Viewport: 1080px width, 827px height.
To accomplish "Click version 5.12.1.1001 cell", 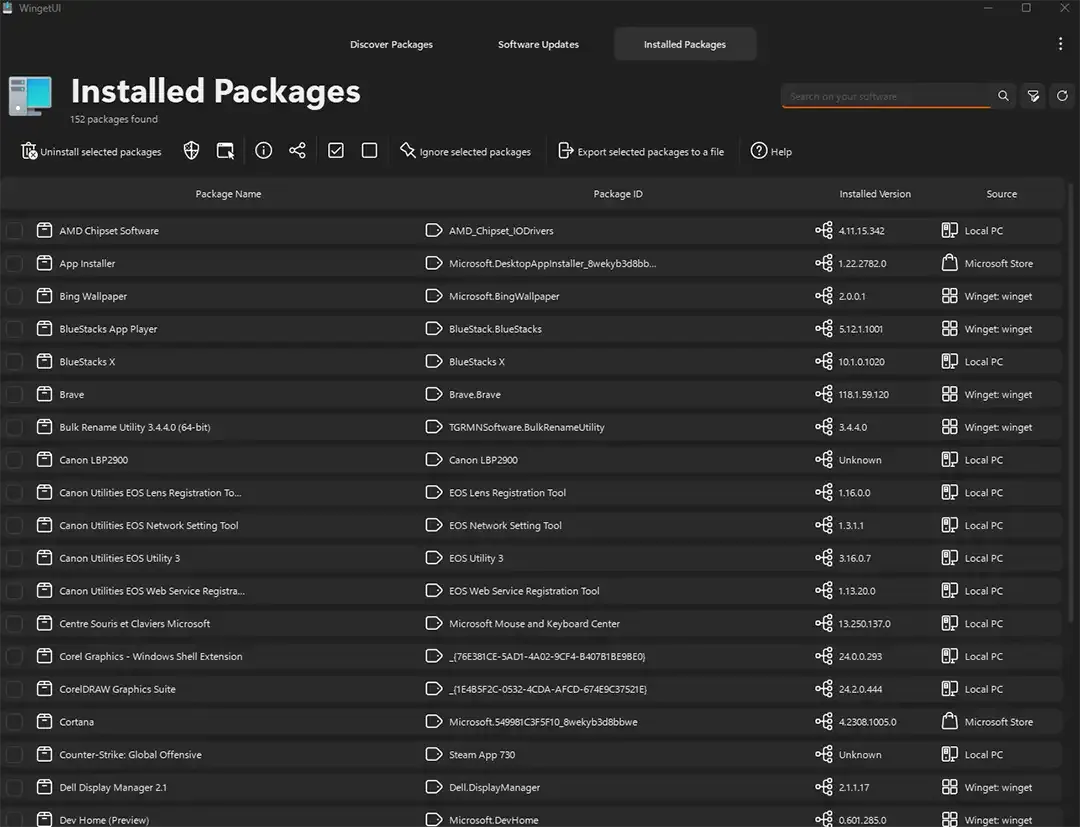I will pos(860,329).
